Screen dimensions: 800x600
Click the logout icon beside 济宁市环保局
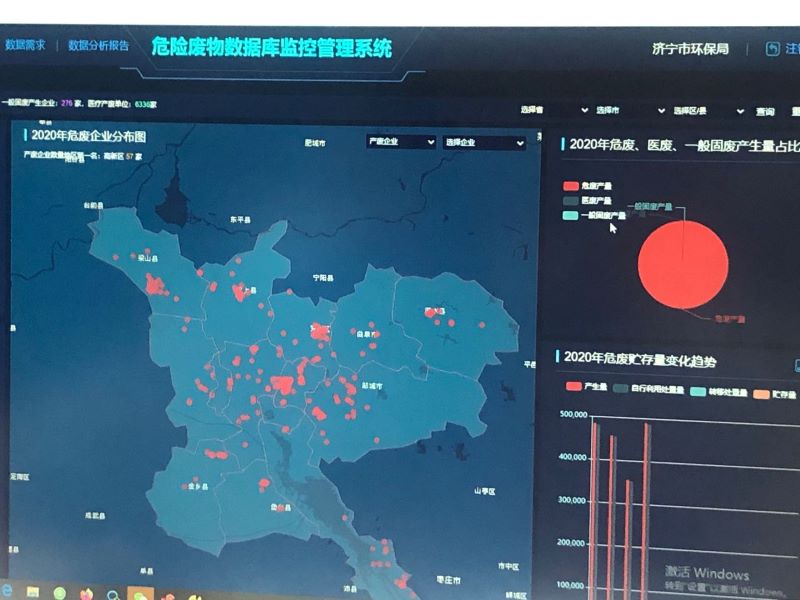pos(772,48)
